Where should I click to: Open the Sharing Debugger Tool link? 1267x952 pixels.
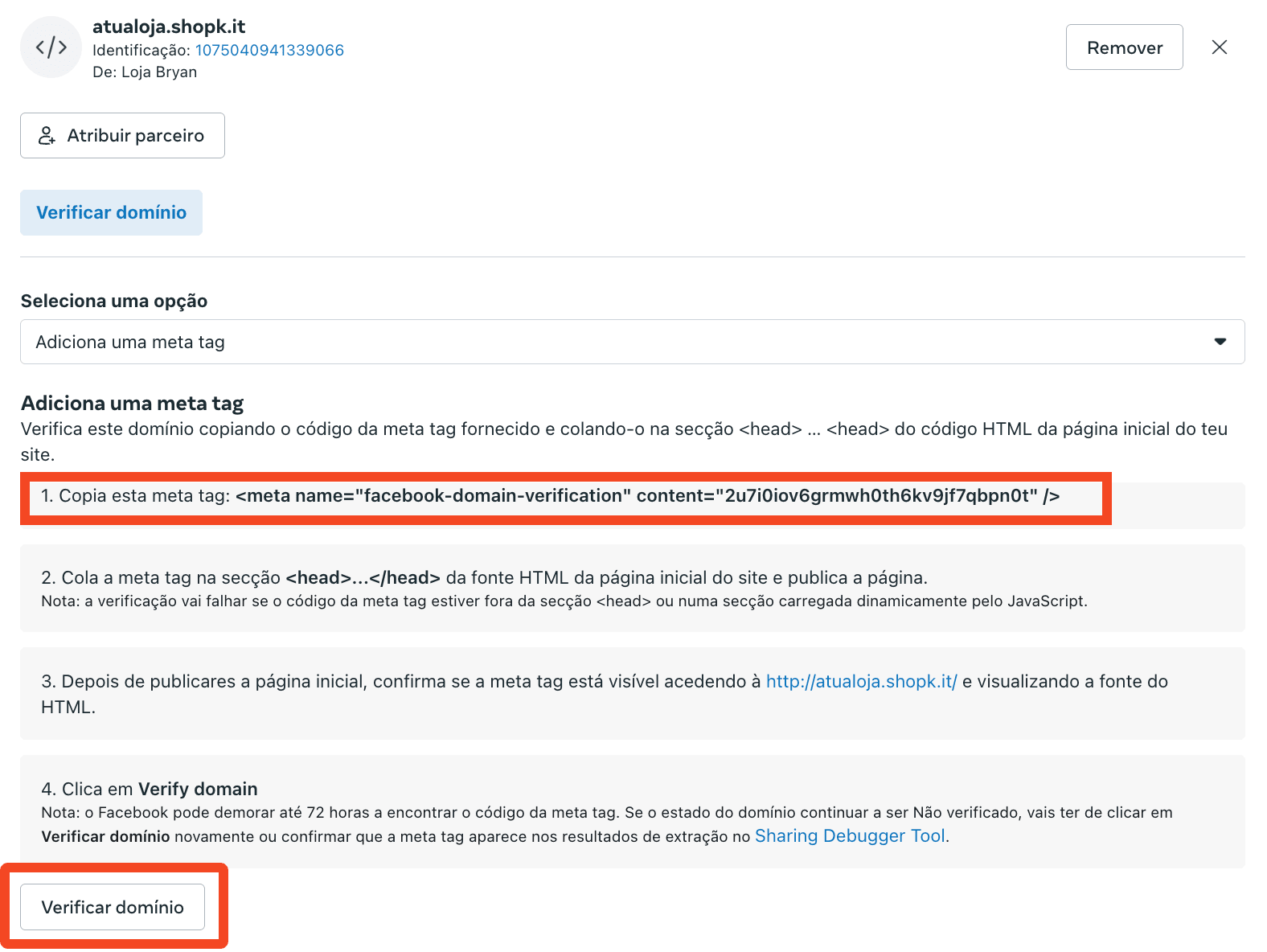(x=850, y=836)
